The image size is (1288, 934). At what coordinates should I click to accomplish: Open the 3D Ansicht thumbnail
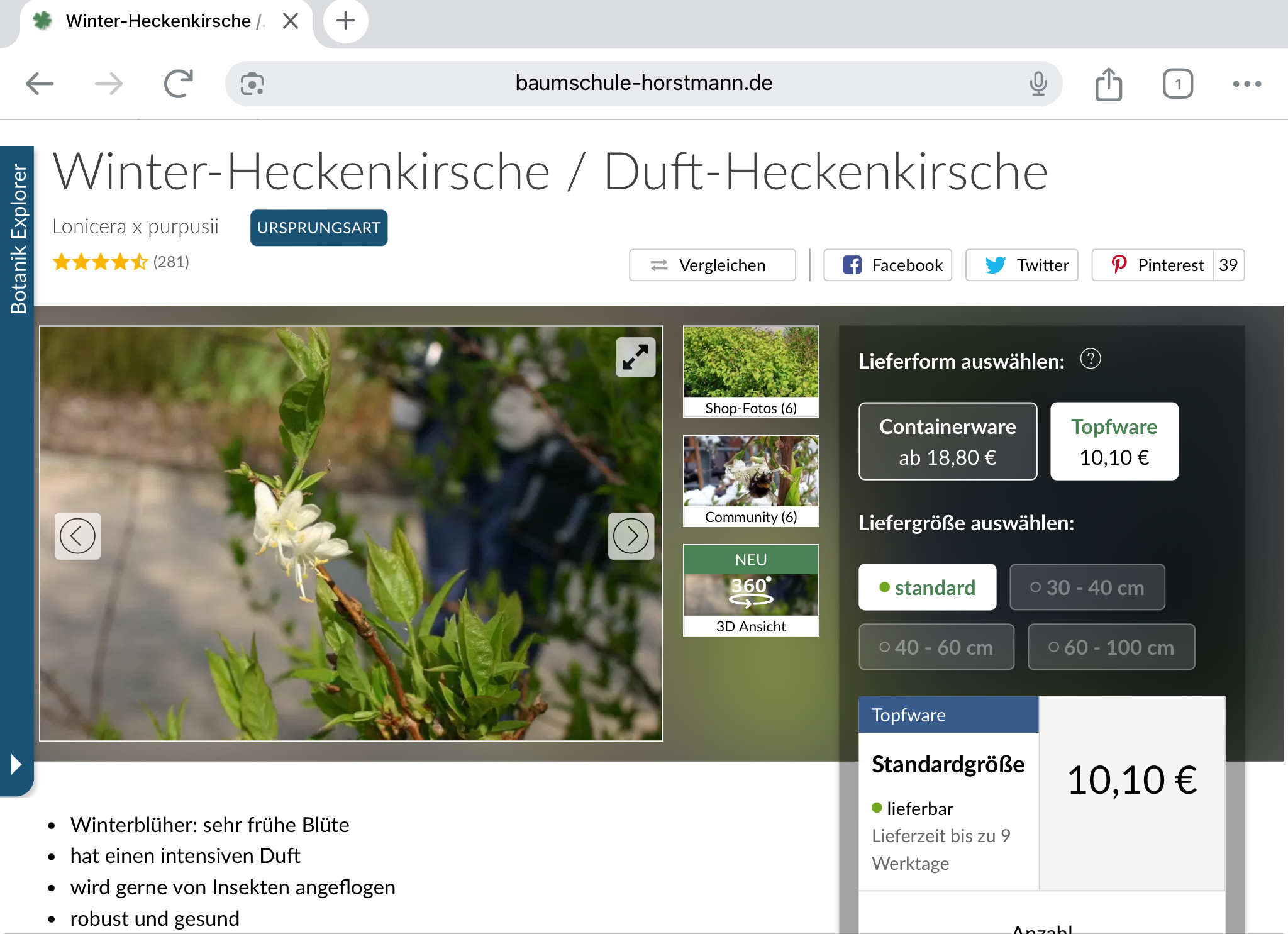pyautogui.click(x=751, y=590)
